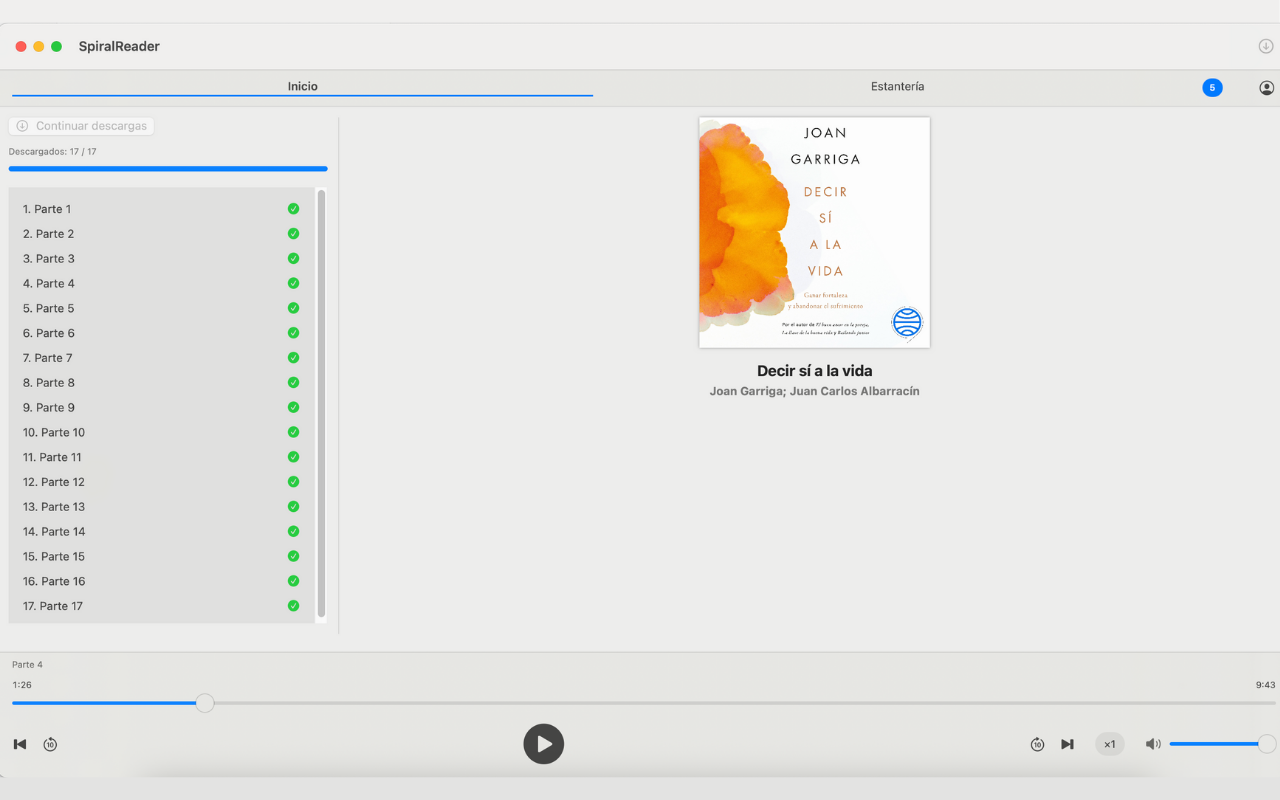Select chapter 10. Parte 10
Screen dimensions: 1280x800
[162, 433]
